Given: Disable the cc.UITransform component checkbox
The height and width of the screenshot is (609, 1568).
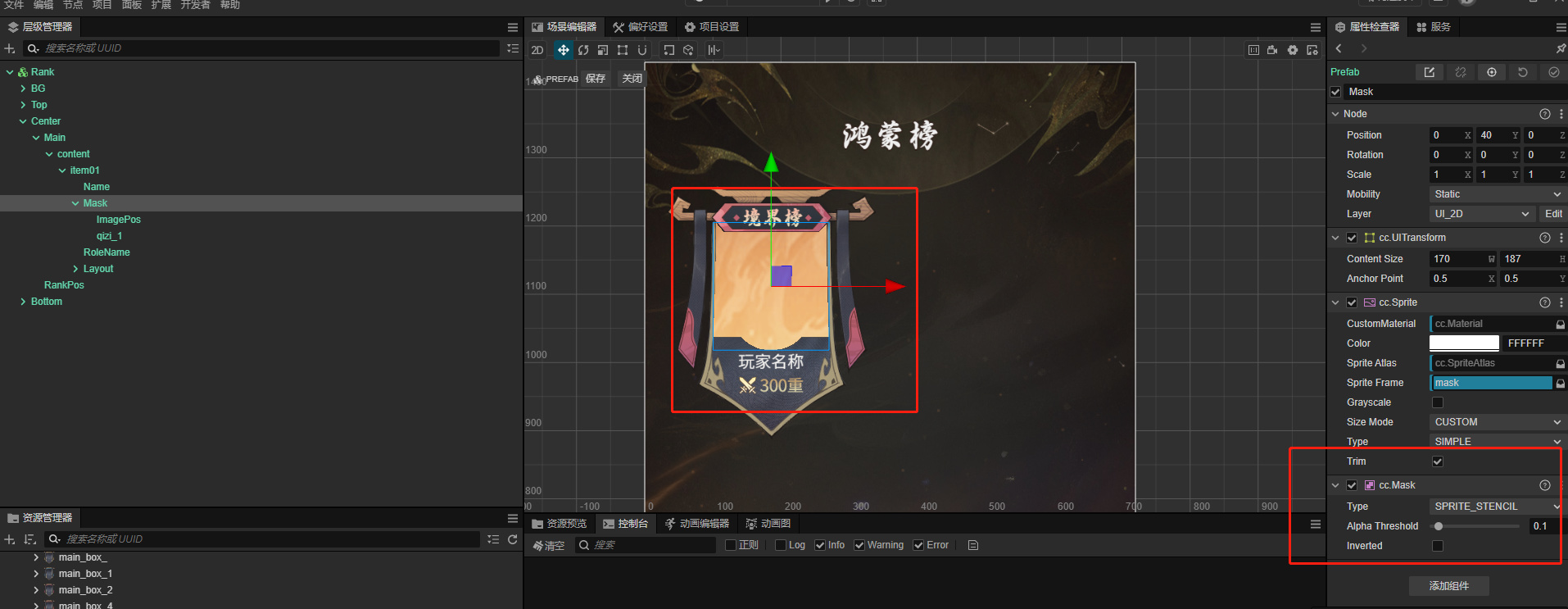Looking at the screenshot, I should [1352, 238].
